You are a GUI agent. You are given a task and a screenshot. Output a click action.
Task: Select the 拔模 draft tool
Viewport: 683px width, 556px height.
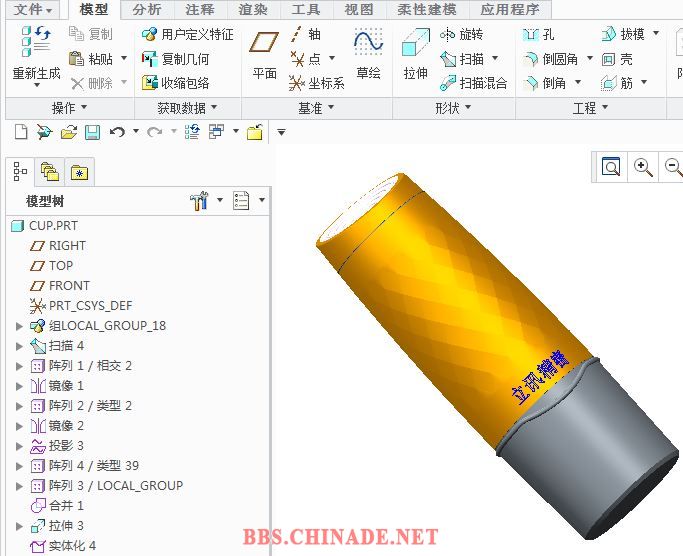[x=623, y=34]
